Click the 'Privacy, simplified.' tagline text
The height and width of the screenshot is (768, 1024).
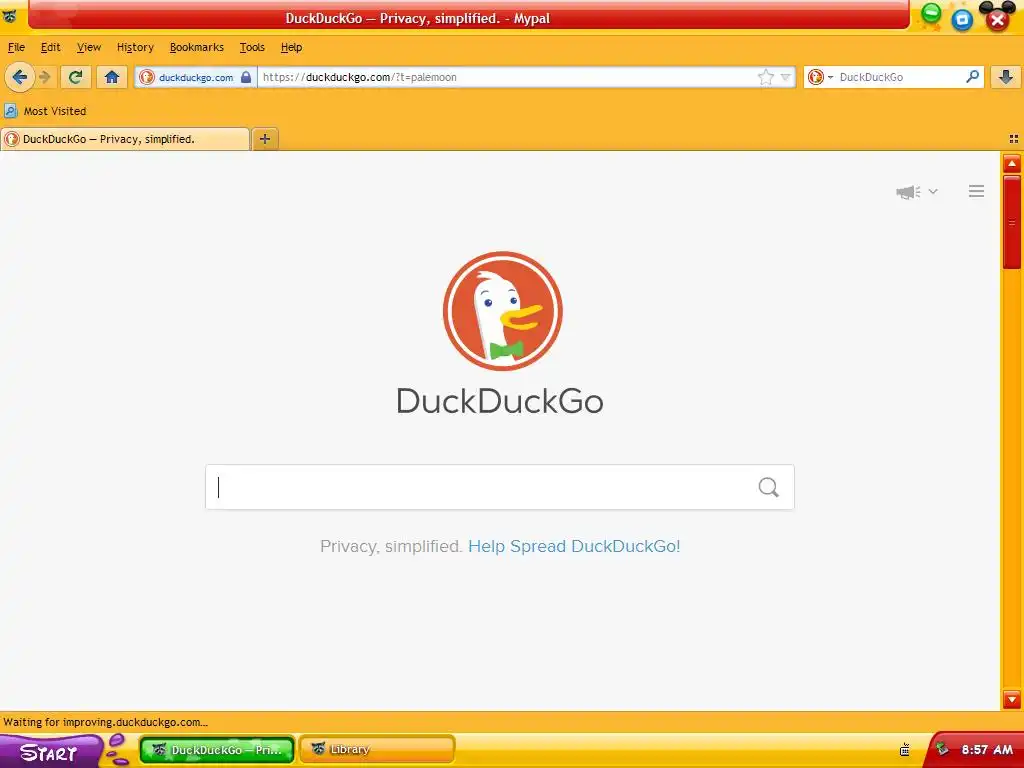click(x=391, y=546)
